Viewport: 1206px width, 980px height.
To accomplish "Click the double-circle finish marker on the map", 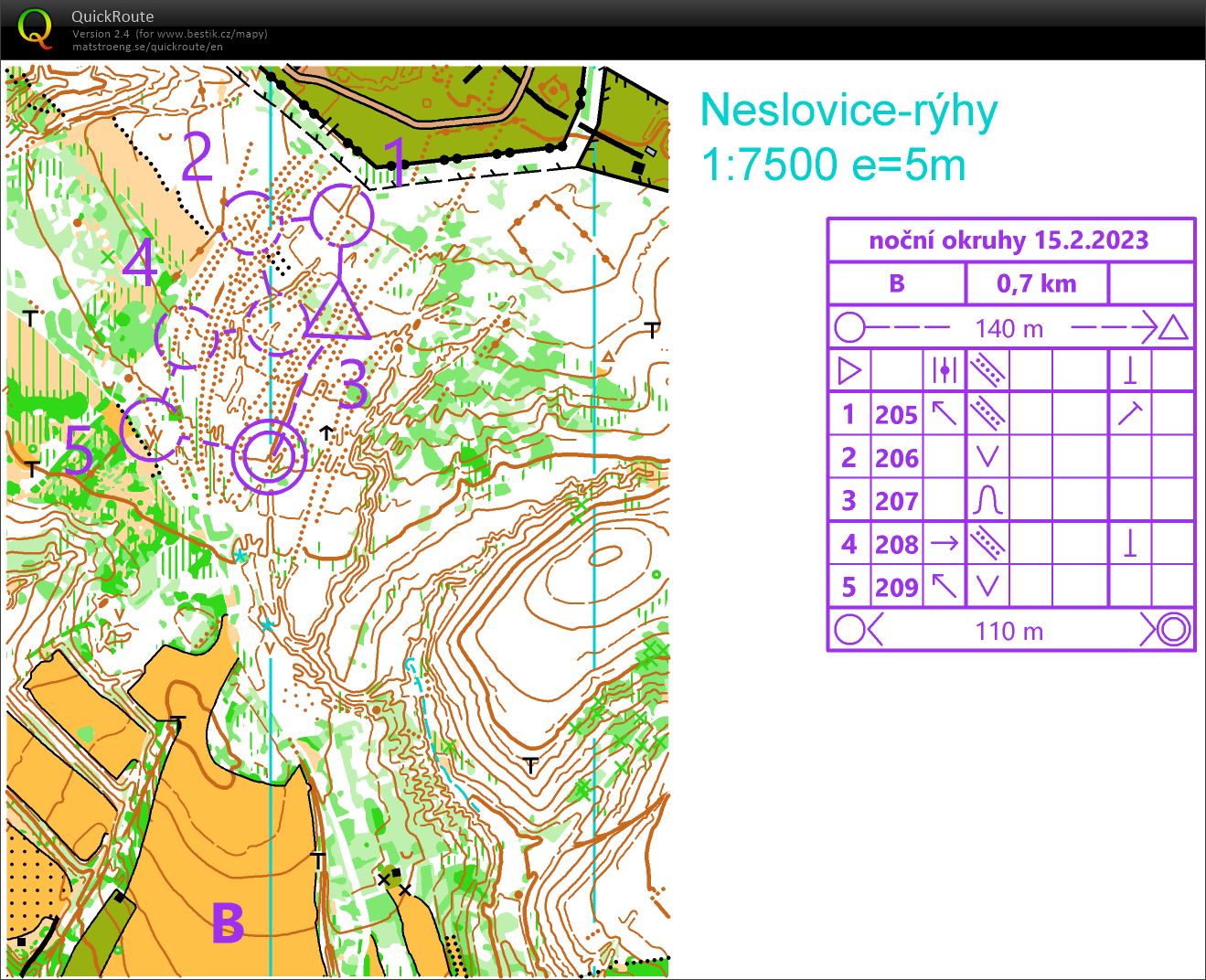I will (269, 454).
